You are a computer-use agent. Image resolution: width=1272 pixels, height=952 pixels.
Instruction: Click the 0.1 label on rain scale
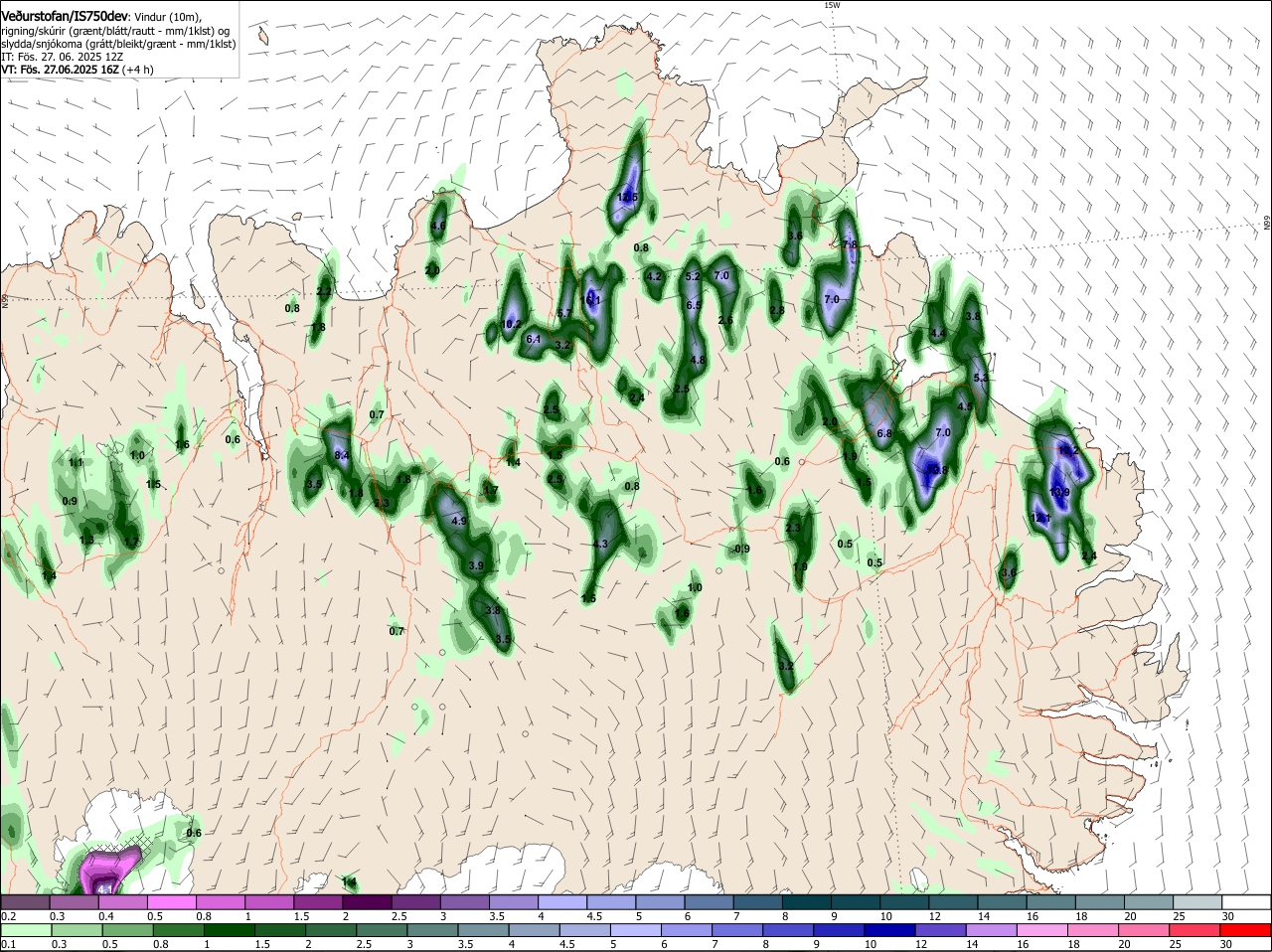pos(9,944)
